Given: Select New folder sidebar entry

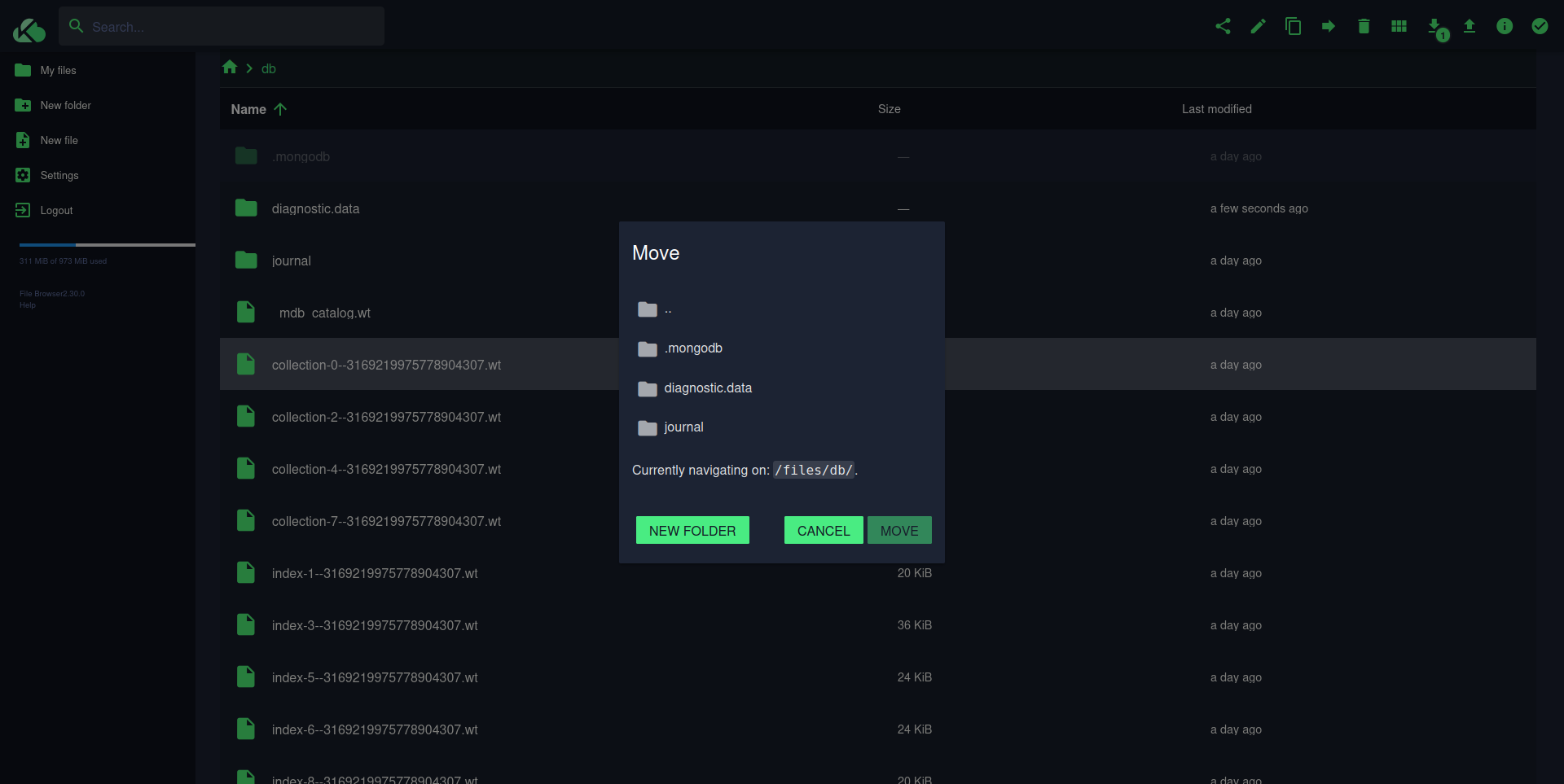Looking at the screenshot, I should [x=65, y=105].
